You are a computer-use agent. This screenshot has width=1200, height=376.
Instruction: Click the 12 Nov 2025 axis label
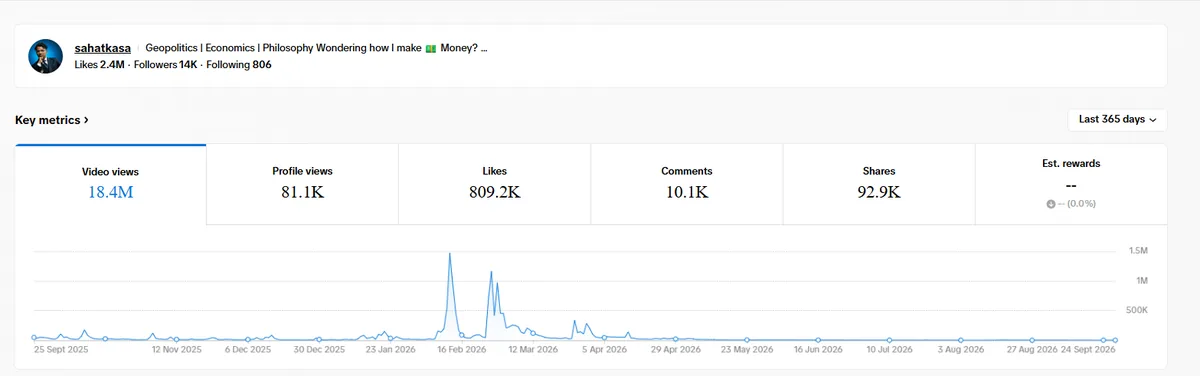point(177,350)
